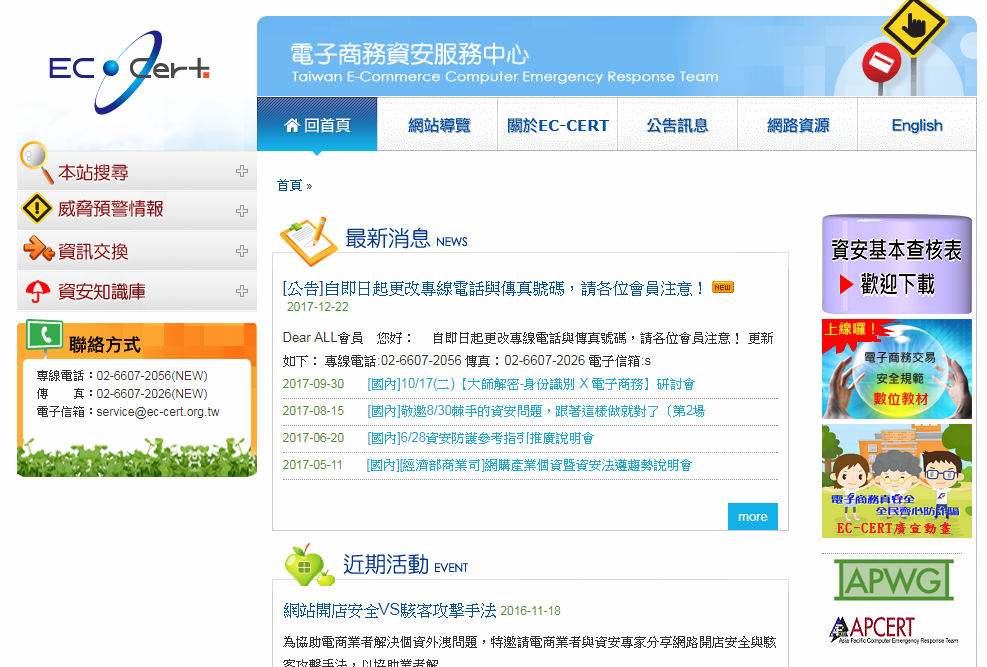Screen dimensions: 987x667
Task: Click the APCERT logo link
Action: 893,629
